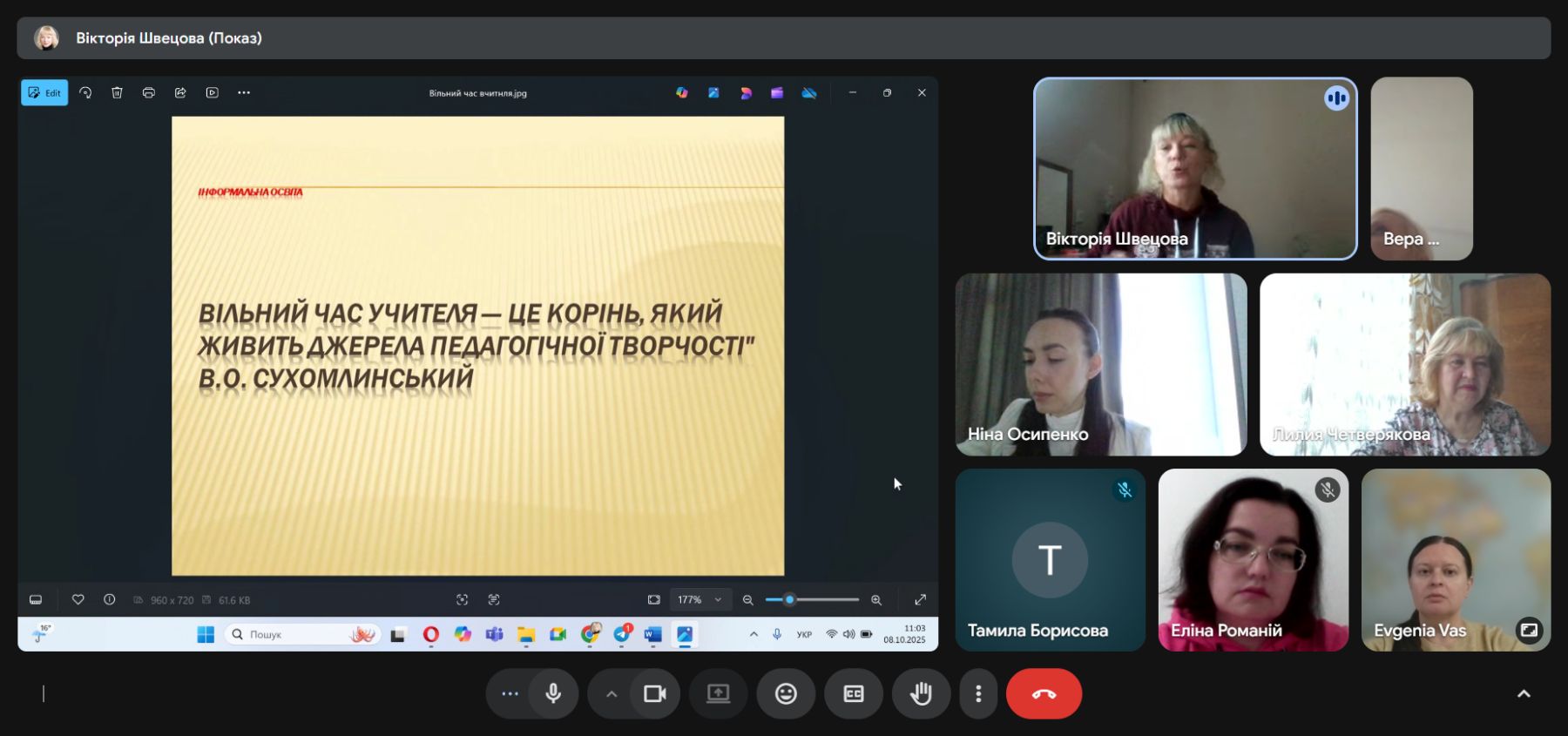The width and height of the screenshot is (1568, 736).
Task: Open the 177% zoom level dropdown
Action: coord(700,599)
